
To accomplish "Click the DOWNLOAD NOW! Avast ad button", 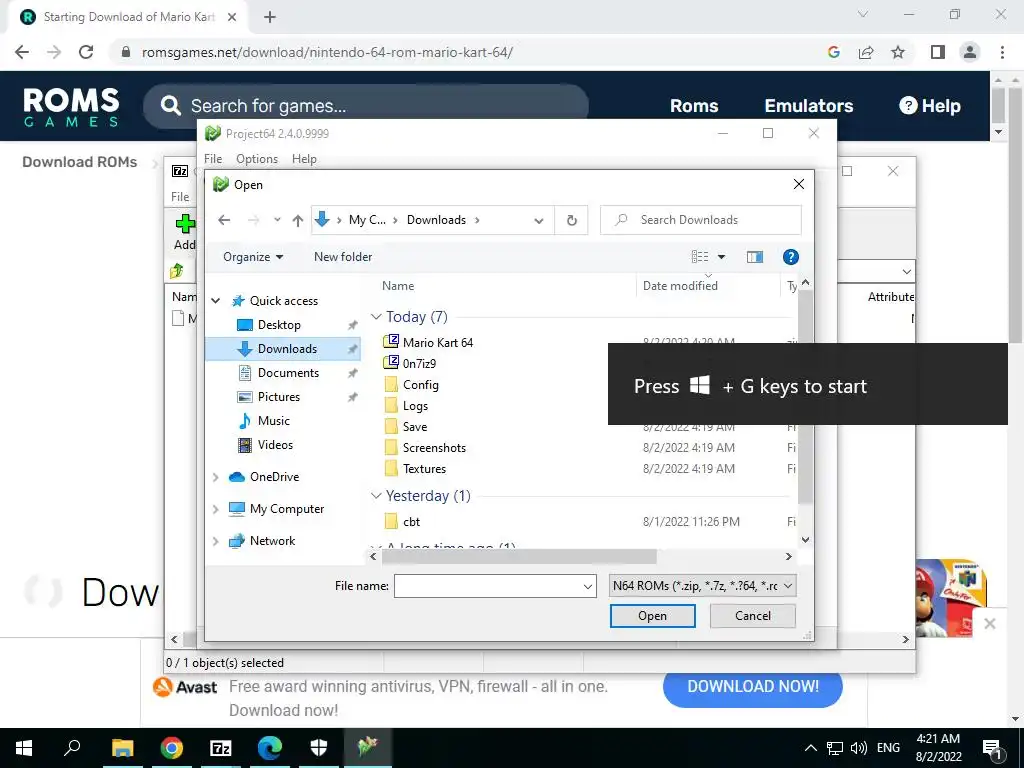I will [752, 686].
